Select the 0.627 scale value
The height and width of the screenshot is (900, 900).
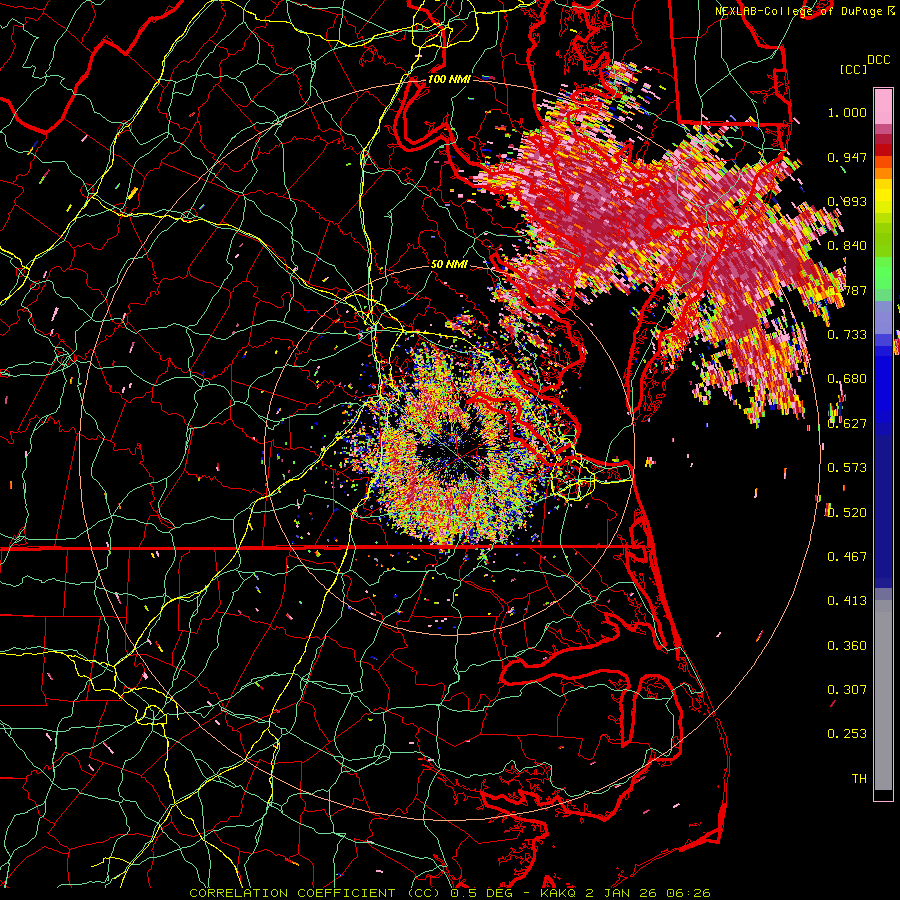click(x=847, y=424)
